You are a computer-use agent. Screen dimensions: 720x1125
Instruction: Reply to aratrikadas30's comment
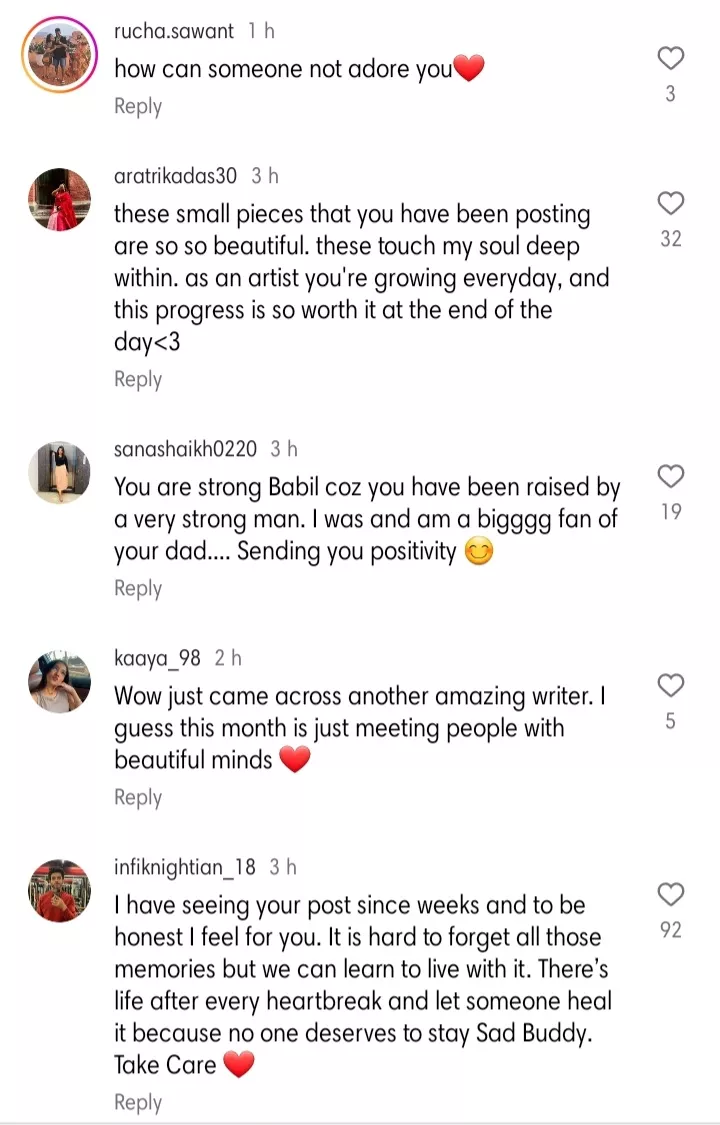(138, 379)
